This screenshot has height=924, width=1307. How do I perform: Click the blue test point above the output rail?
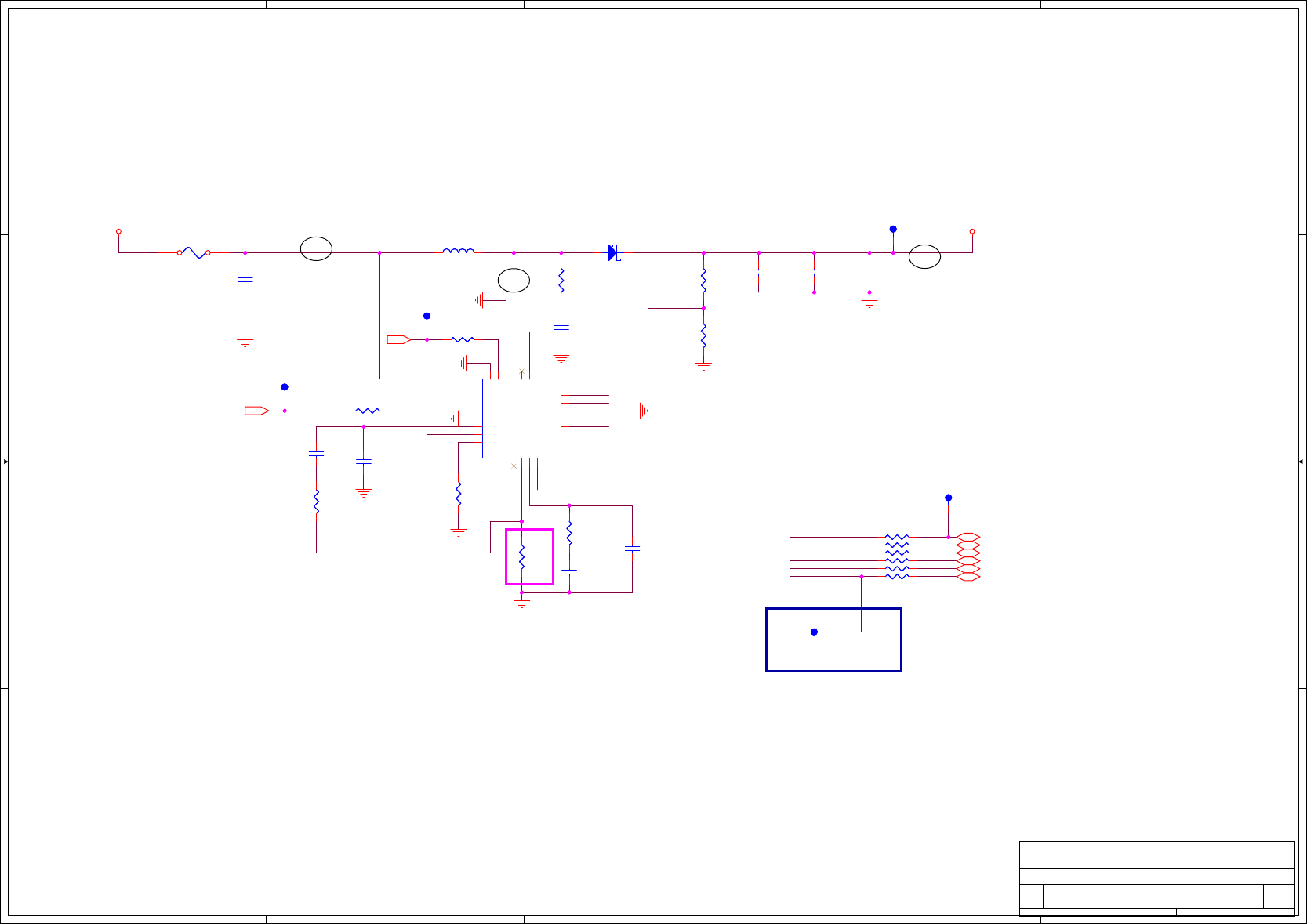(893, 229)
